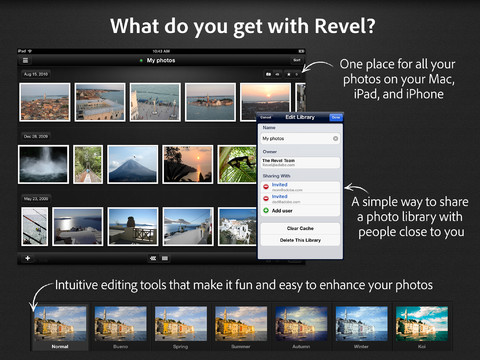Click the plus icon to add photos

(28, 258)
